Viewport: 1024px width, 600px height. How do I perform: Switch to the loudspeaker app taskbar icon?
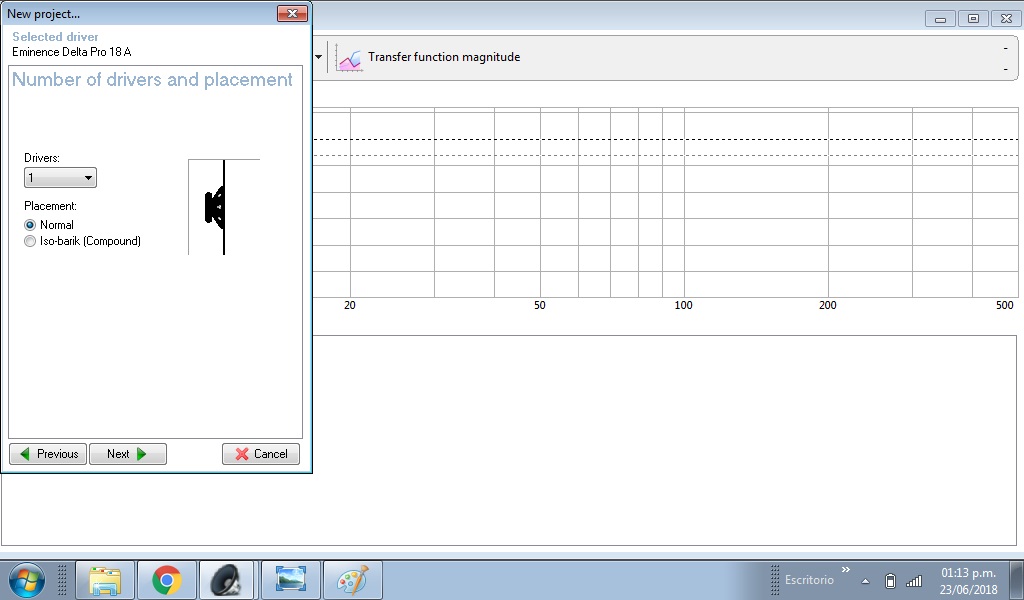click(x=227, y=580)
